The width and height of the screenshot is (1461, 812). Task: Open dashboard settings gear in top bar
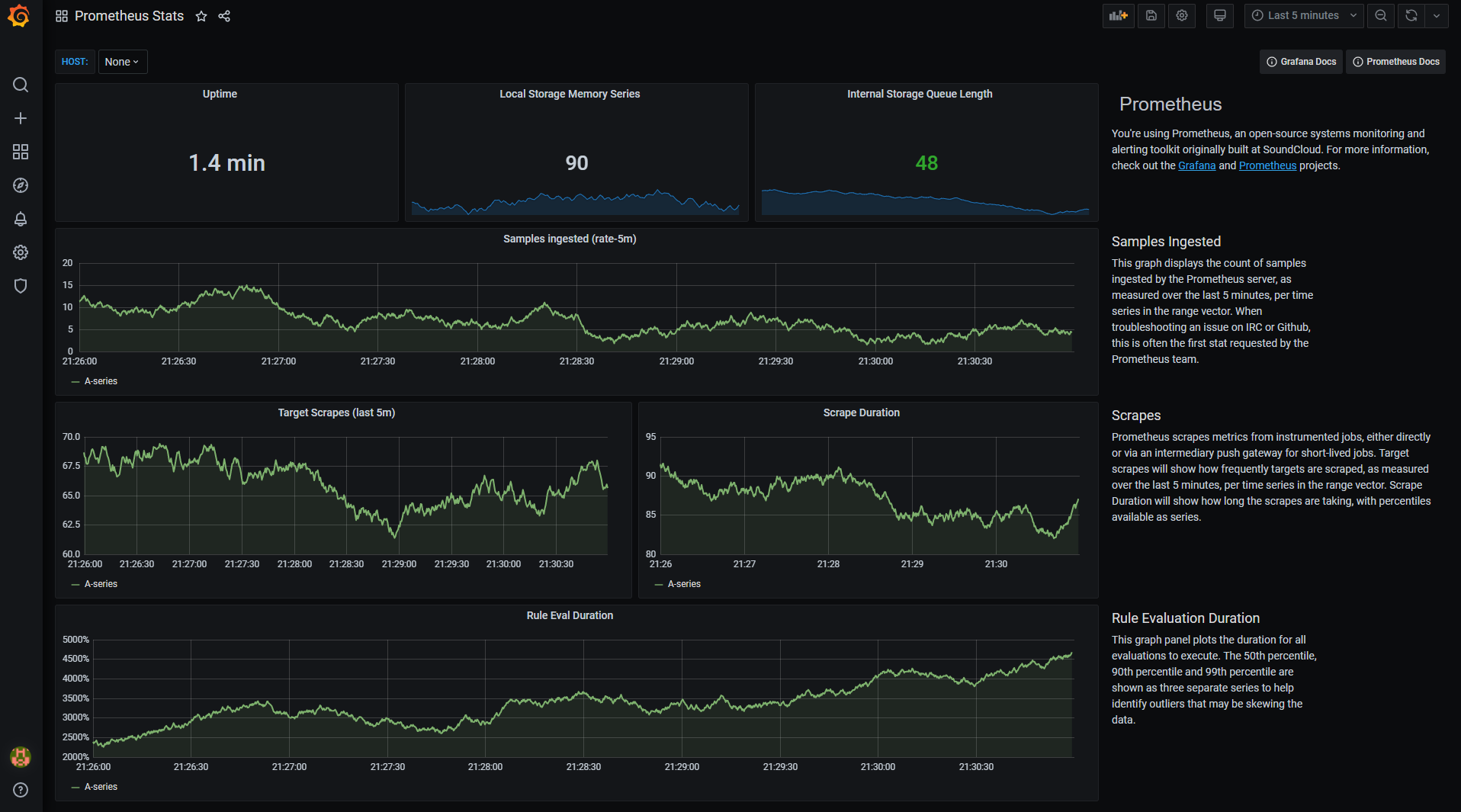[1182, 15]
